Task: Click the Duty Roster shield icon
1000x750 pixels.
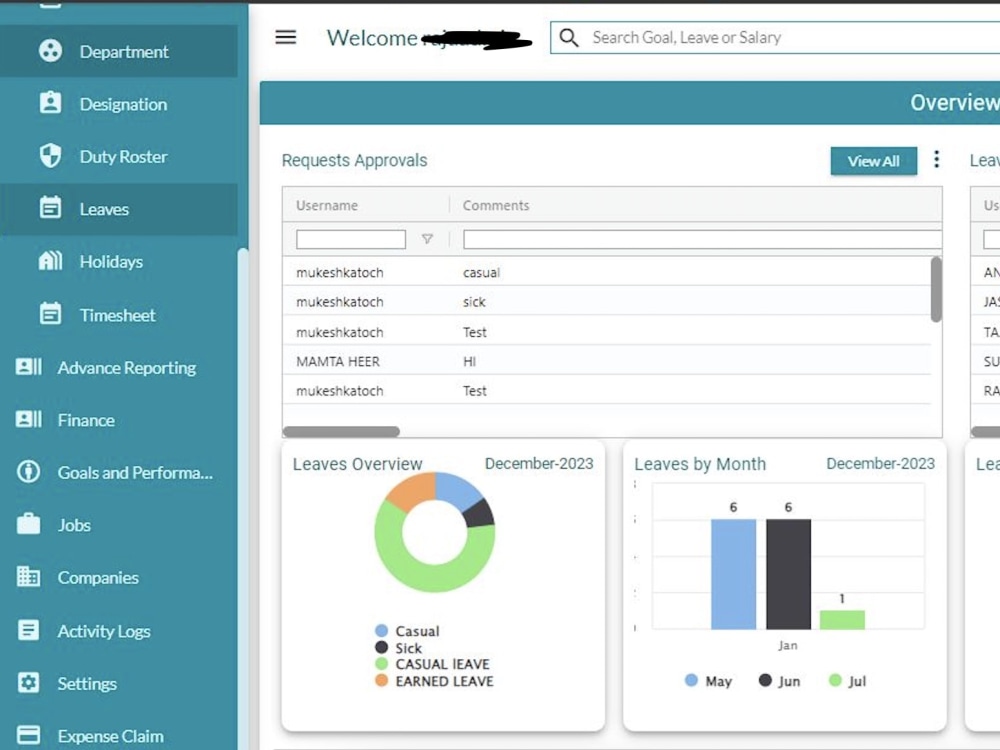Action: pos(50,156)
